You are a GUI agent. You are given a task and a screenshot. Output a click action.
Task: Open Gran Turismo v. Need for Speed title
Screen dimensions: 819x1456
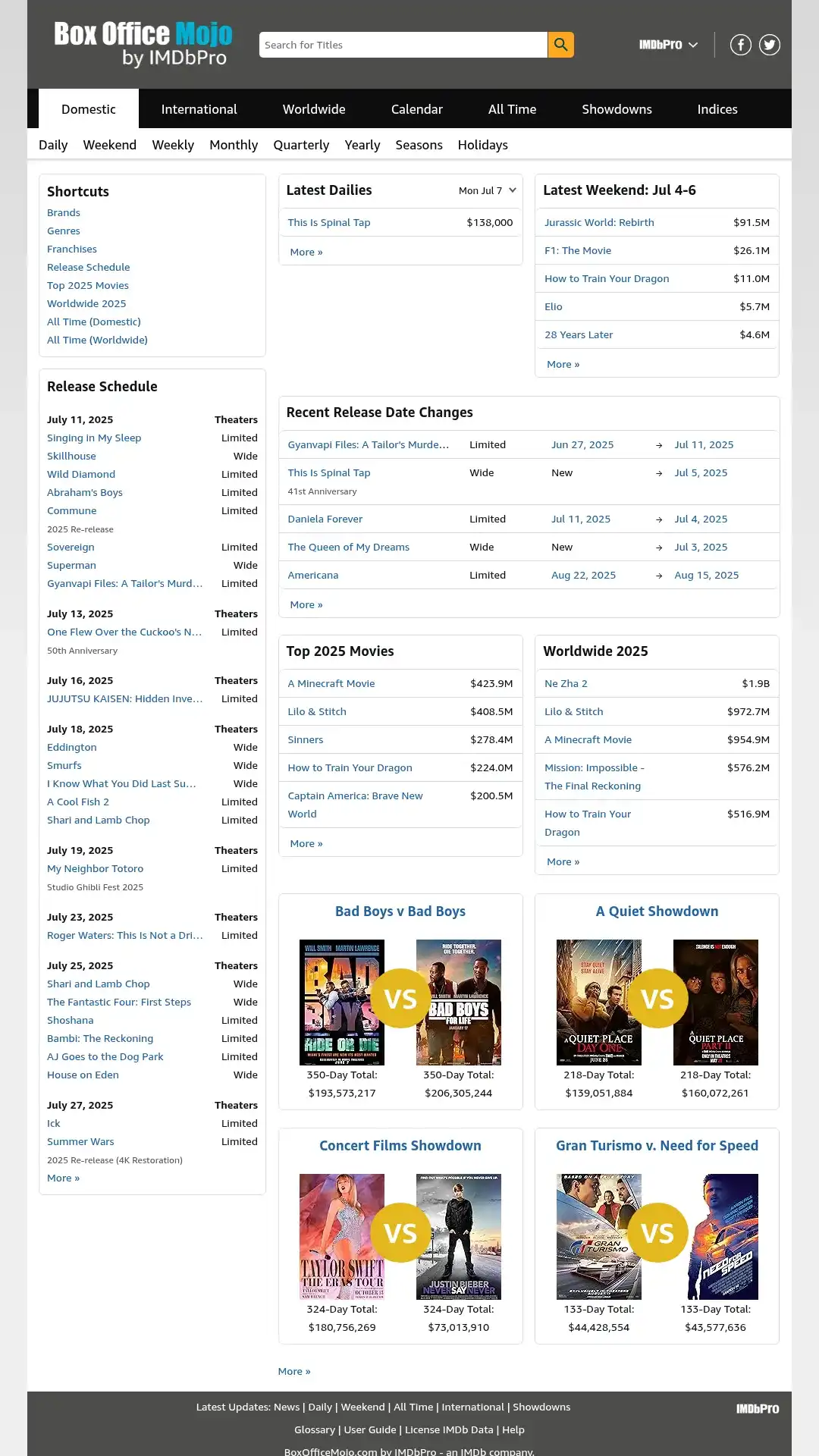[657, 1146]
